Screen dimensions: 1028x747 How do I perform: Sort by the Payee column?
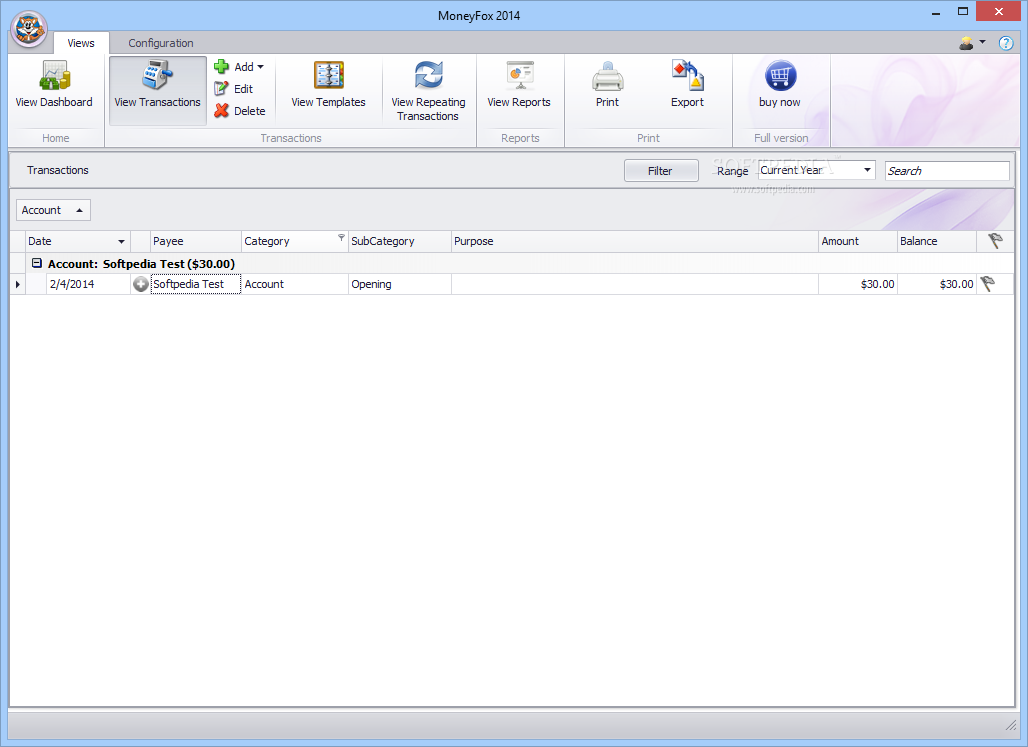pyautogui.click(x=196, y=241)
